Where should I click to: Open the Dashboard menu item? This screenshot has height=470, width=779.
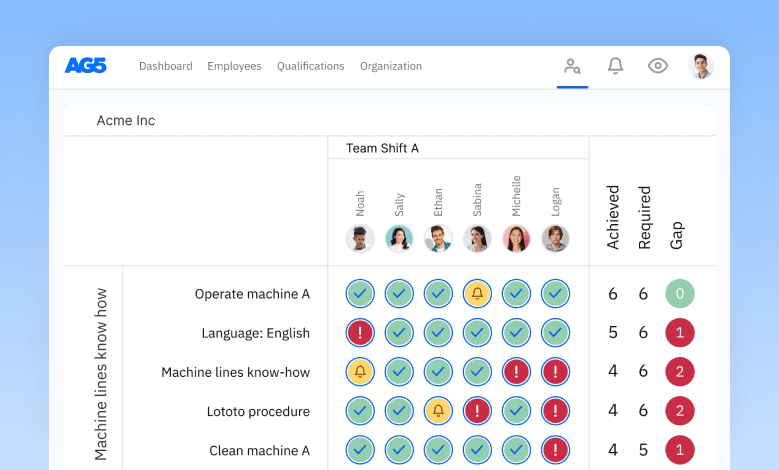[165, 66]
